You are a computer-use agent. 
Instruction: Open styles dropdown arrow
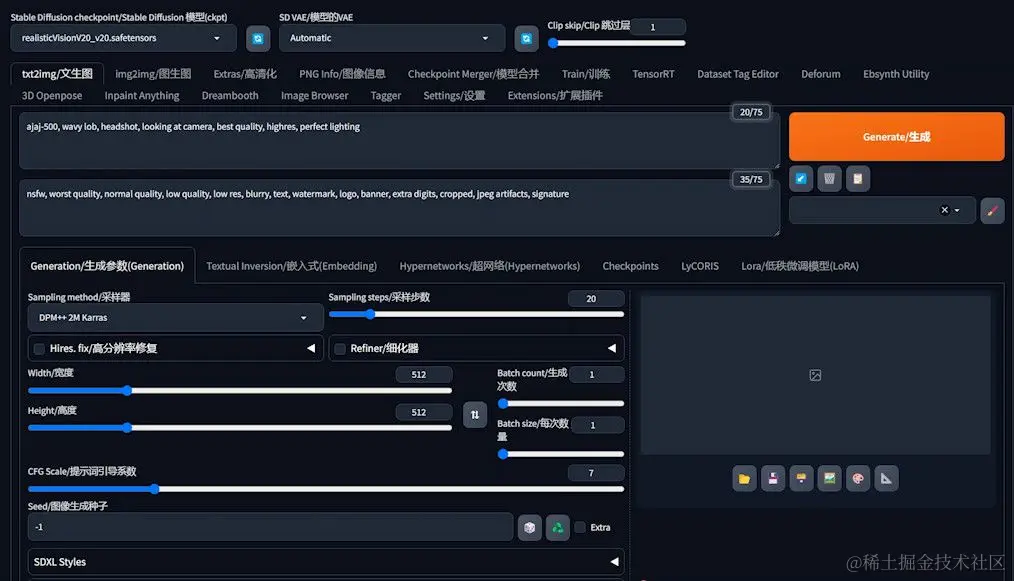point(957,210)
